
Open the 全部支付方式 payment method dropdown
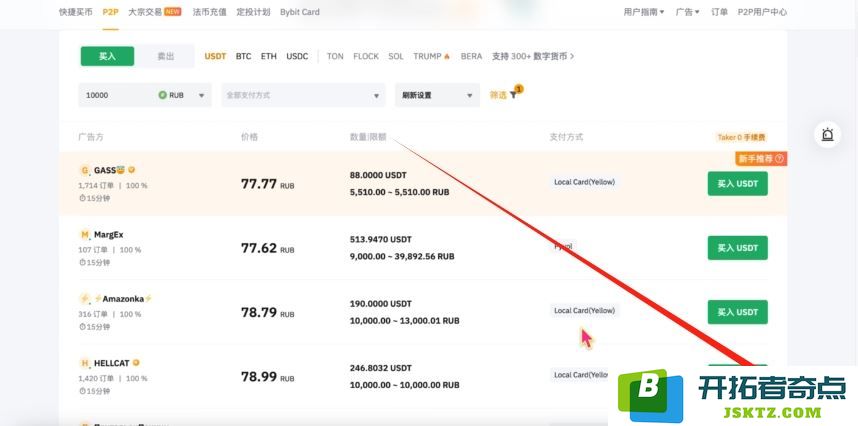pyautogui.click(x=303, y=95)
